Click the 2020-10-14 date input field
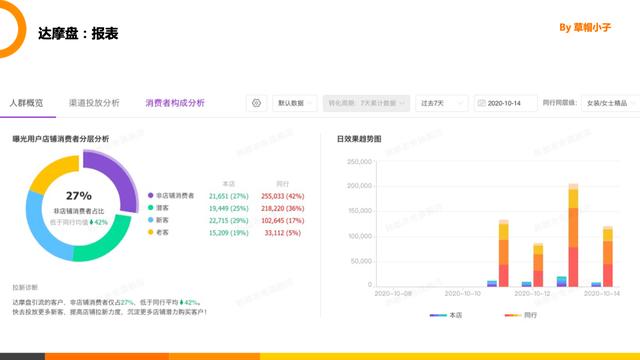 506,103
